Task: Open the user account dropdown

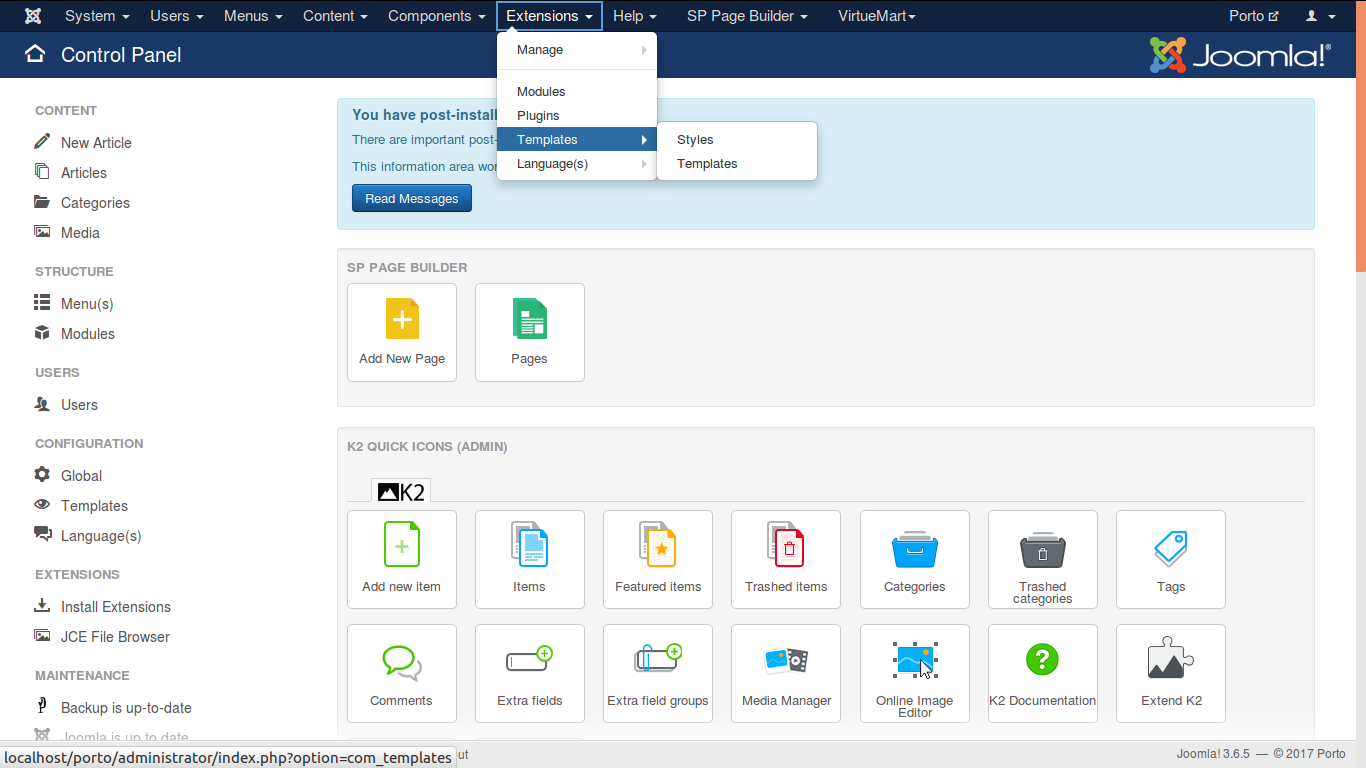Action: tap(1320, 16)
